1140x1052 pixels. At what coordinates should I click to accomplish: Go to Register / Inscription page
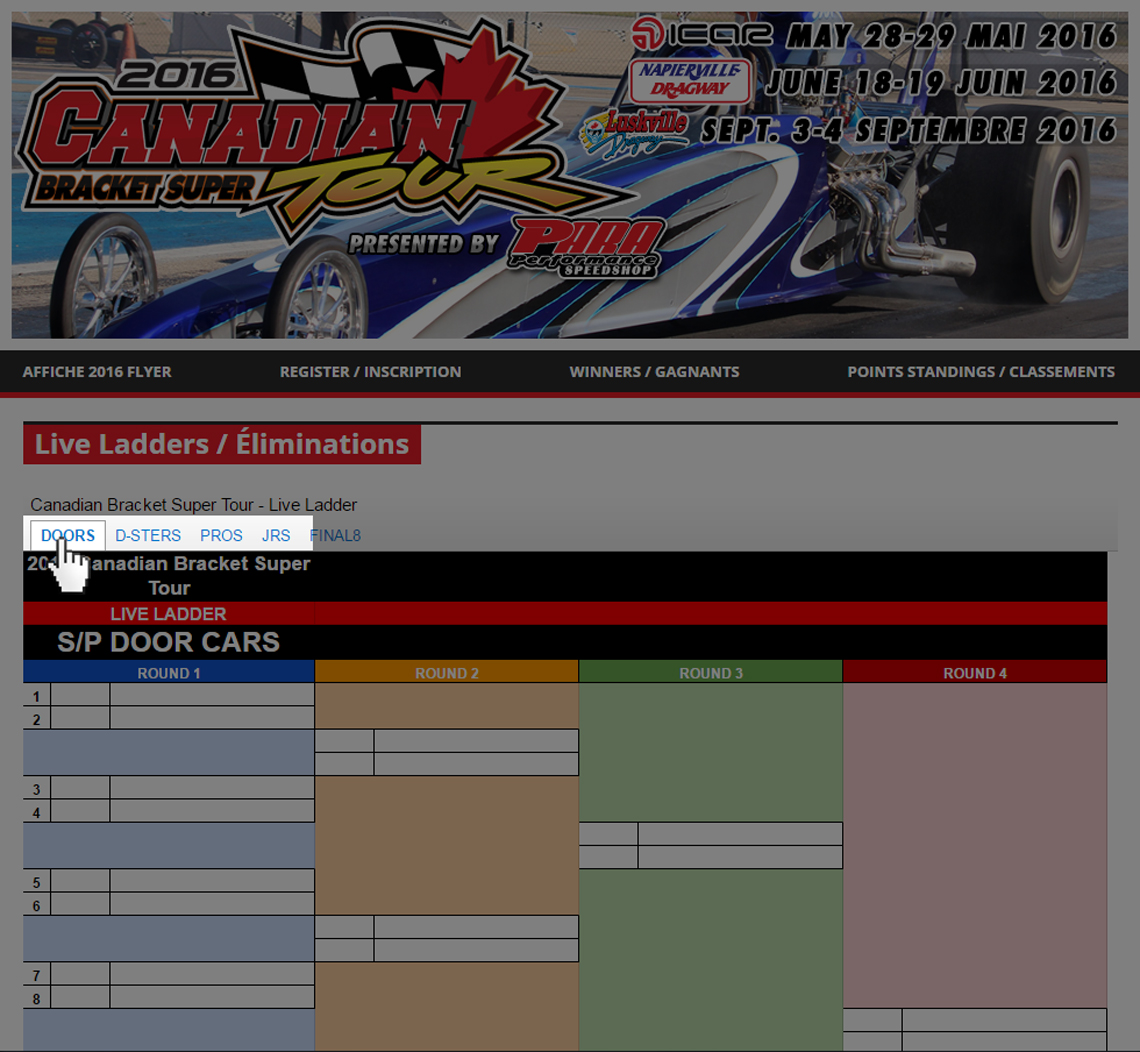[x=370, y=372]
